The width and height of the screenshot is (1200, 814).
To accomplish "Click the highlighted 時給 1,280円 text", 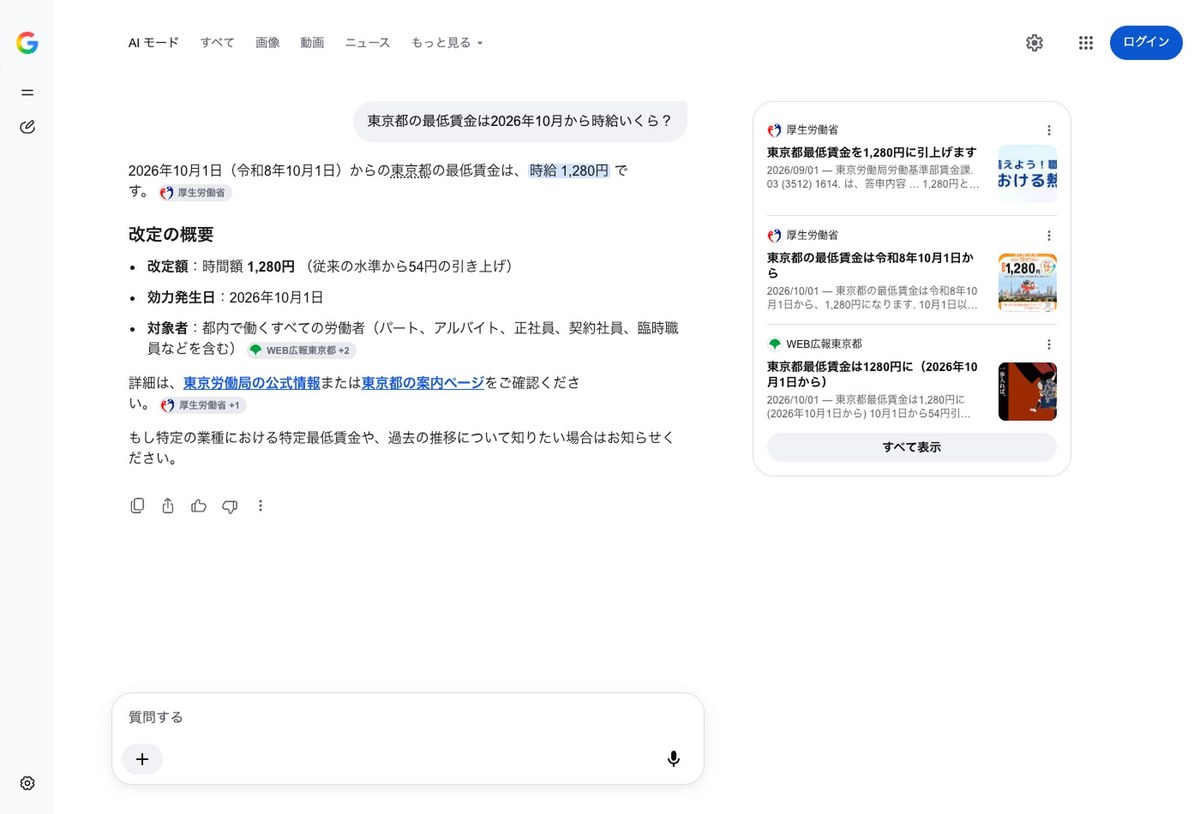I will tap(569, 171).
